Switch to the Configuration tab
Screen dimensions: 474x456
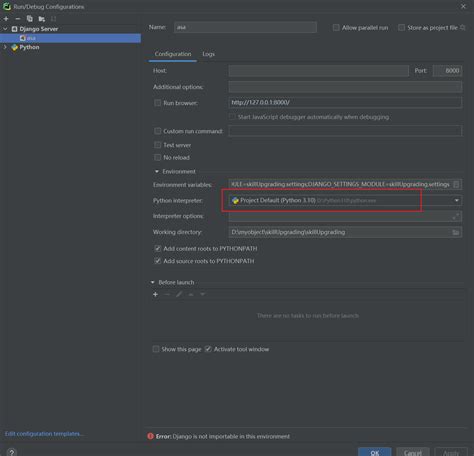[x=173, y=54]
